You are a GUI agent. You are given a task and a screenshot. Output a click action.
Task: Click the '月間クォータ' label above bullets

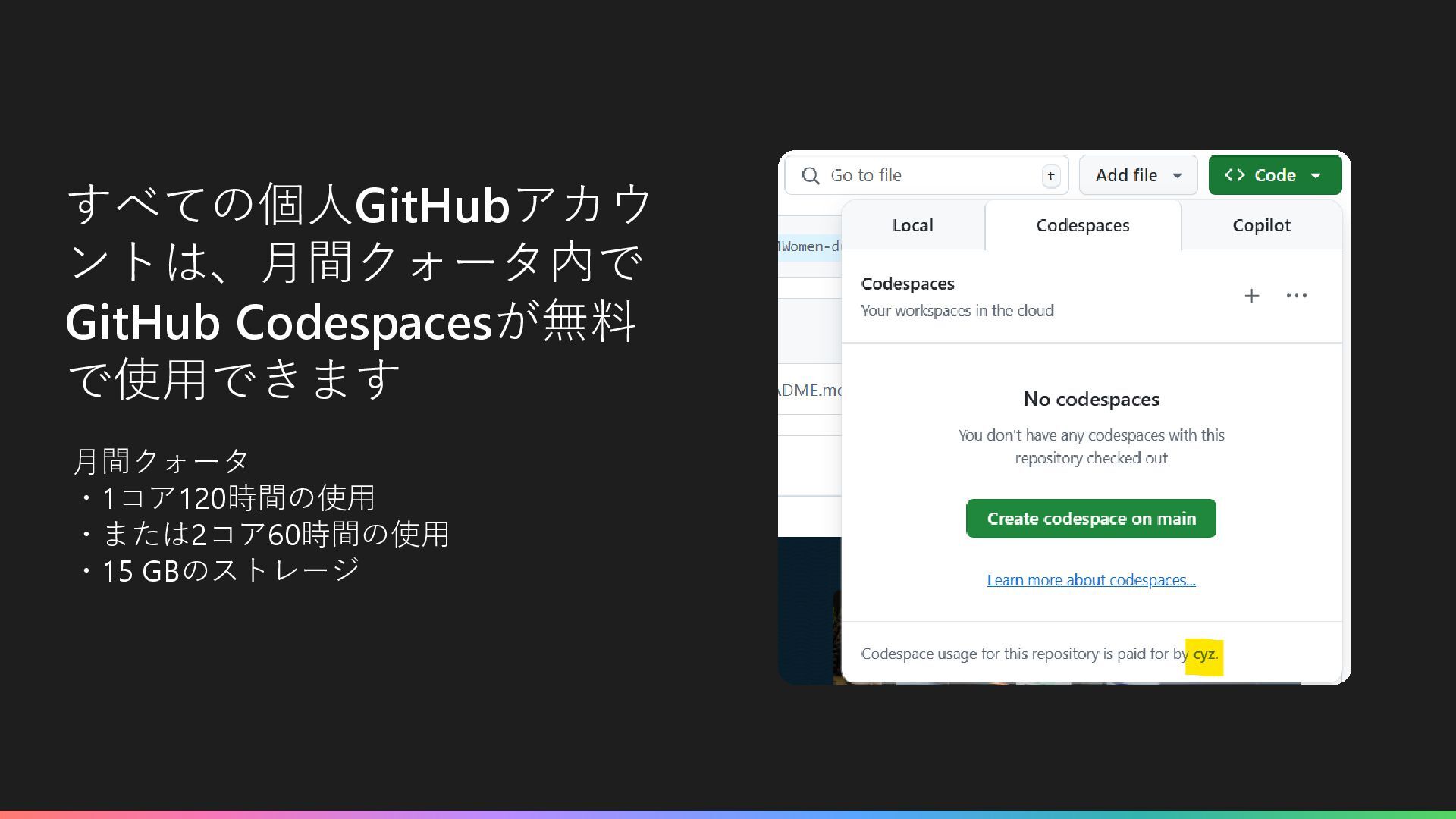click(x=162, y=460)
